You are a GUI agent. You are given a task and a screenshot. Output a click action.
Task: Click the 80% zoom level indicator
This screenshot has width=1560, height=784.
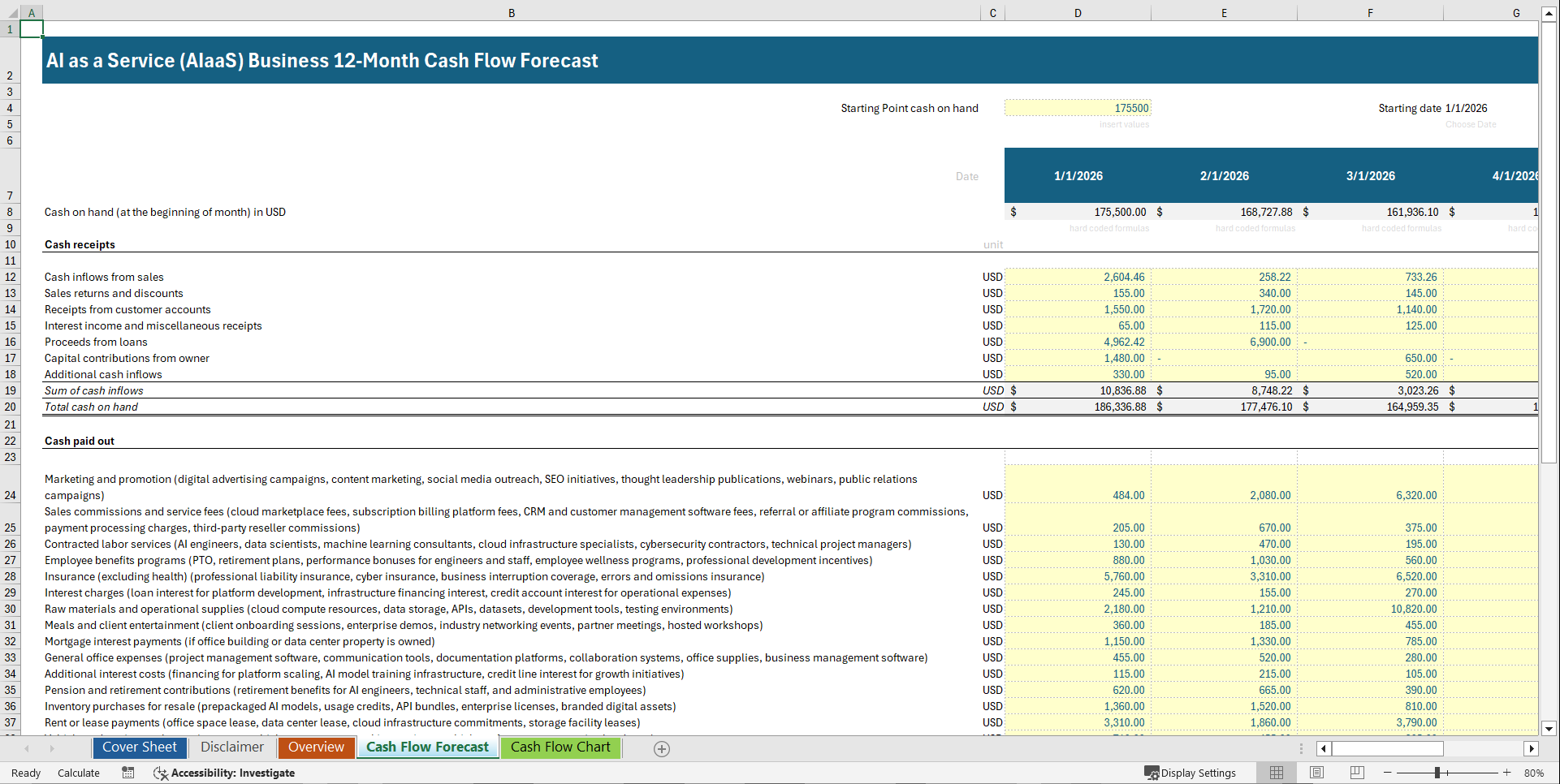tap(1535, 773)
